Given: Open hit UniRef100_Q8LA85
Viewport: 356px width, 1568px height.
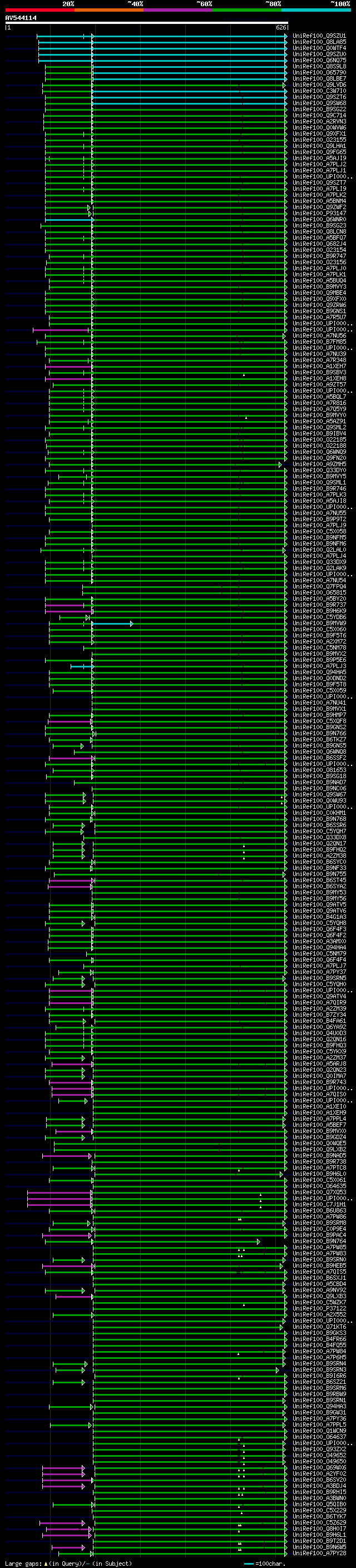Looking at the screenshot, I should pyautogui.click(x=319, y=42).
